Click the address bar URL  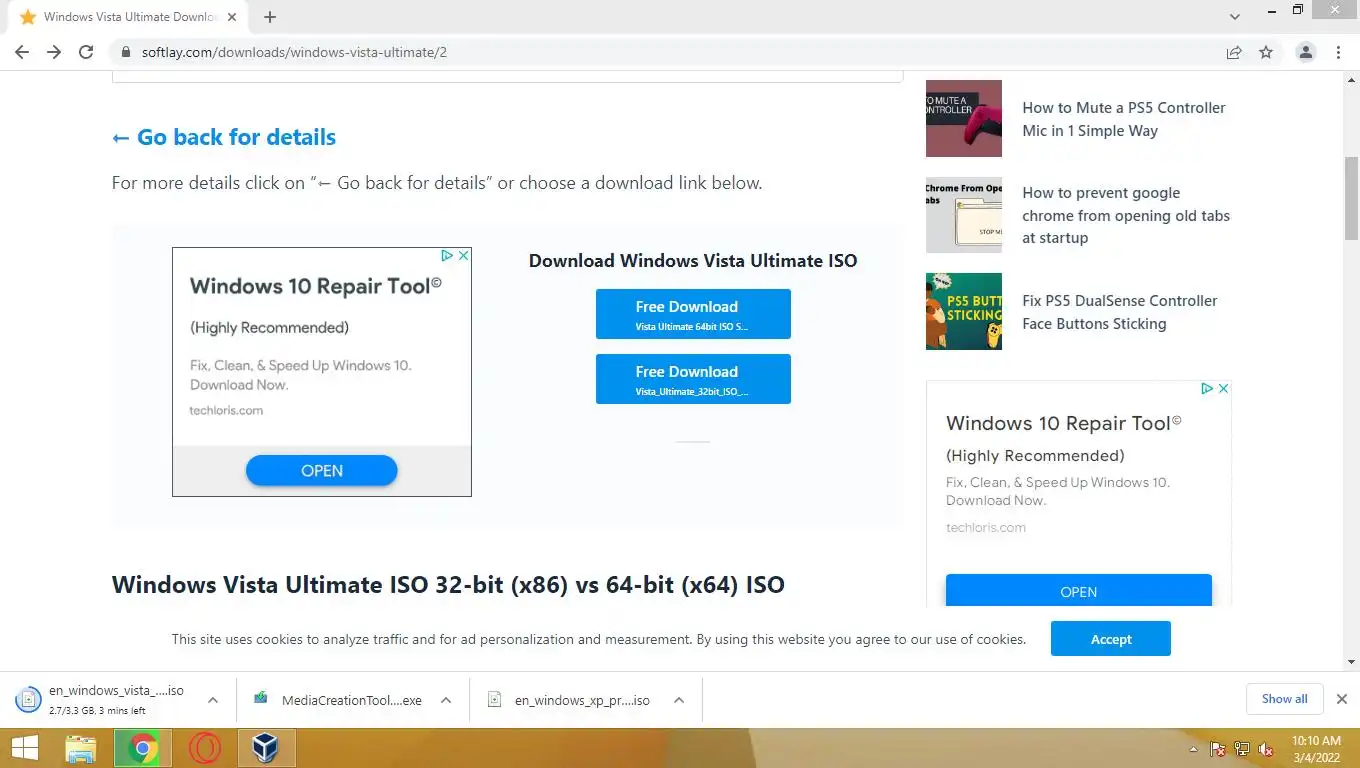tap(294, 52)
